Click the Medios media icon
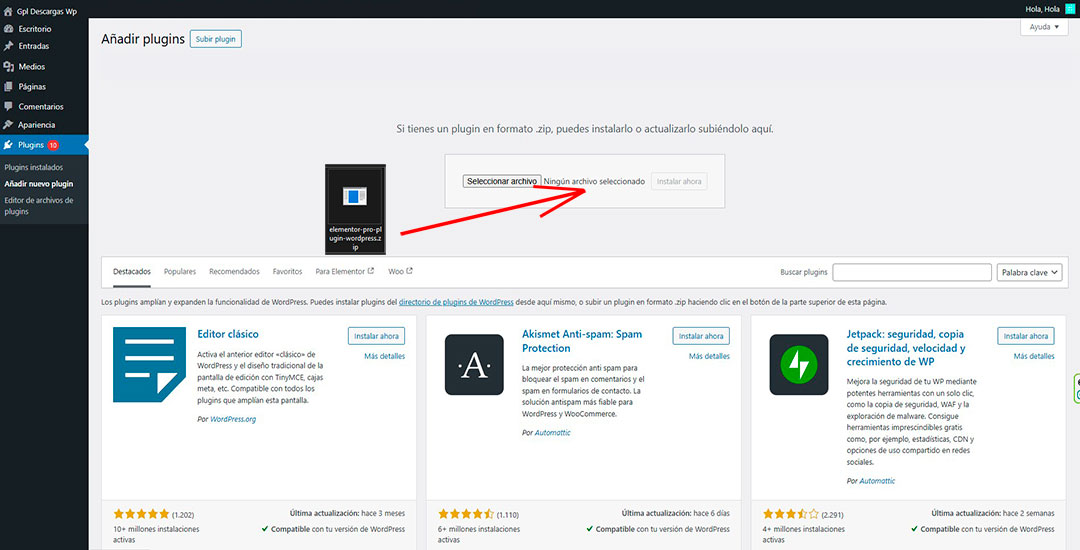Viewport: 1080px width, 550px height. tap(8, 67)
